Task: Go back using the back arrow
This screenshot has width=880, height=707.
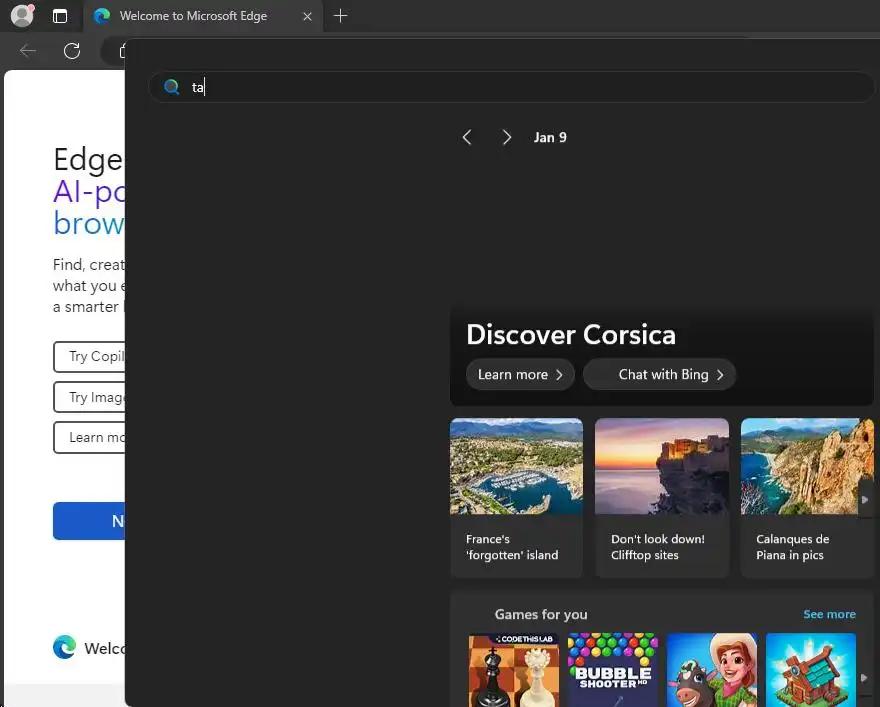Action: [28, 51]
